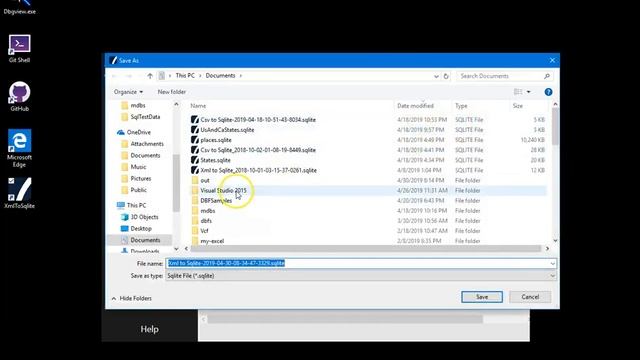Viewport: 640px width, 360px height.
Task: Select the Pictures folder in sidebar
Action: coord(136,178)
